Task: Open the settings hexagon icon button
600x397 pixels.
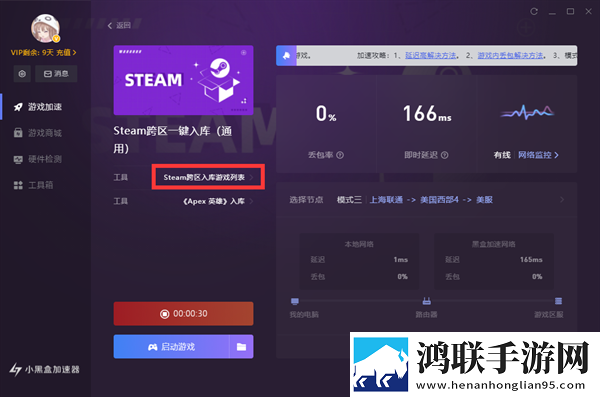Action: pyautogui.click(x=22, y=74)
